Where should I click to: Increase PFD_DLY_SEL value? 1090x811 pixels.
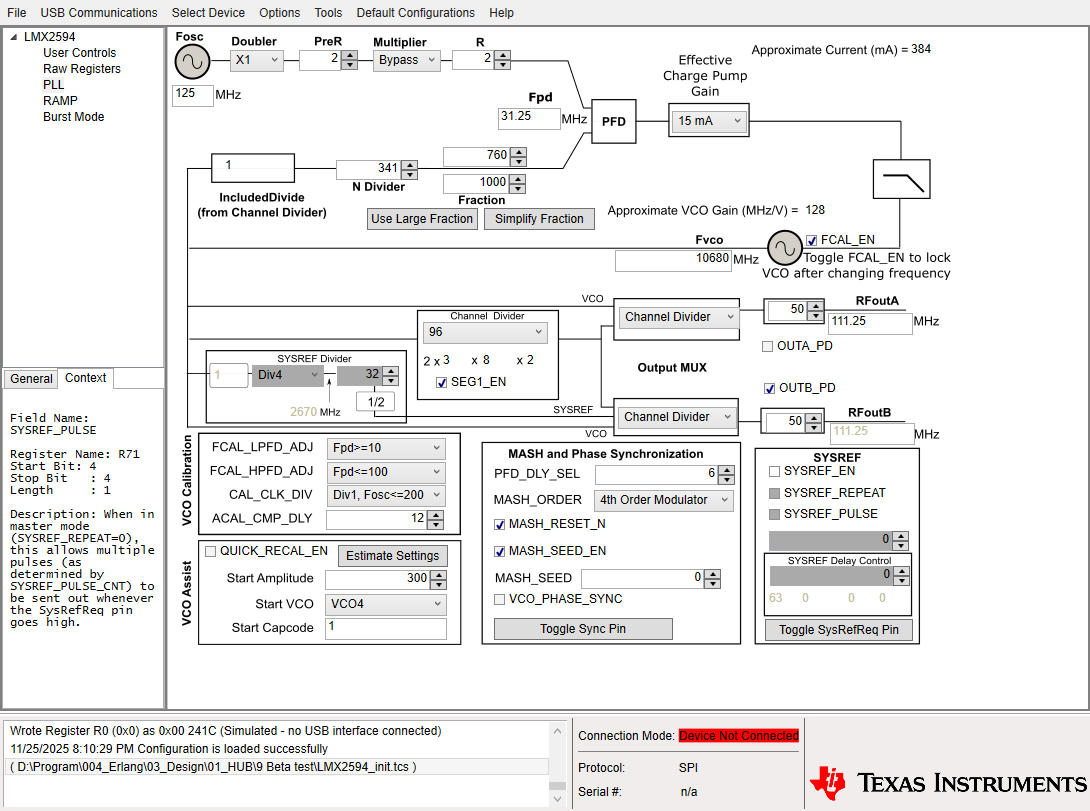click(x=726, y=470)
